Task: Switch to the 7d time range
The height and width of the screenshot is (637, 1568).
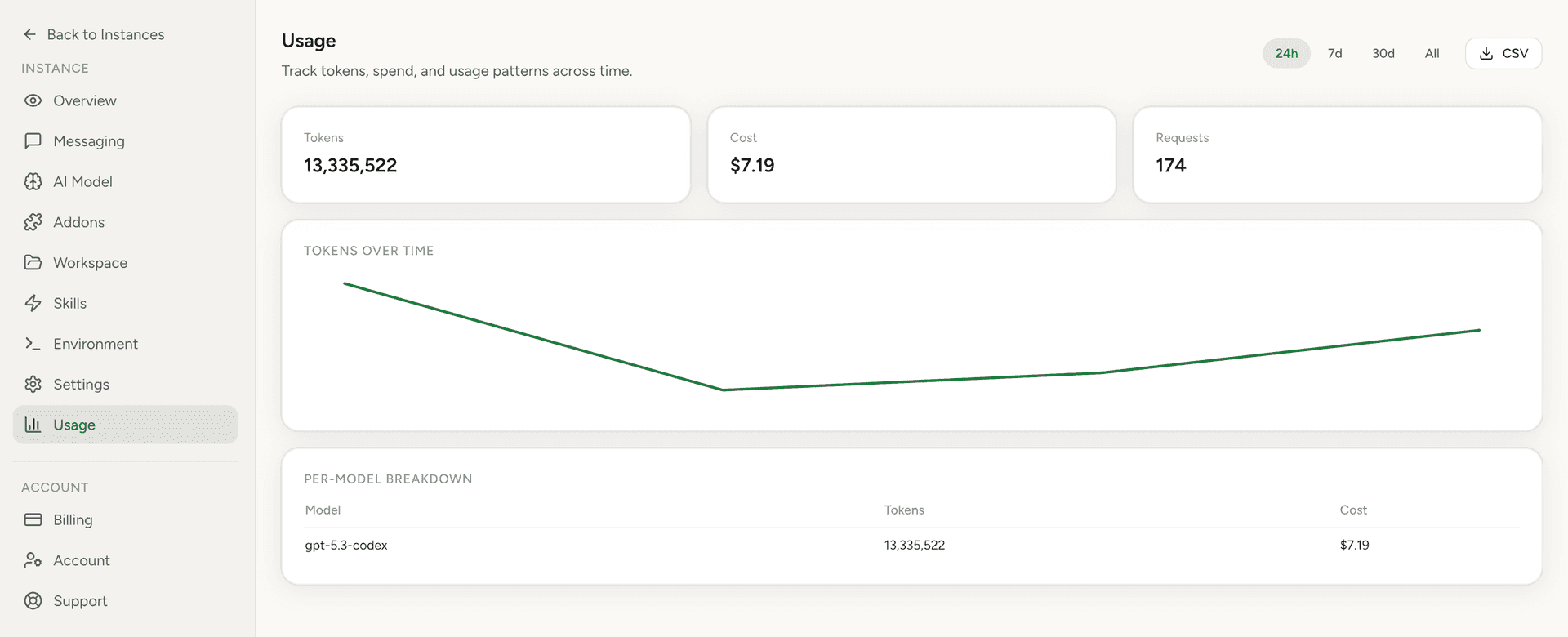Action: pyautogui.click(x=1334, y=53)
